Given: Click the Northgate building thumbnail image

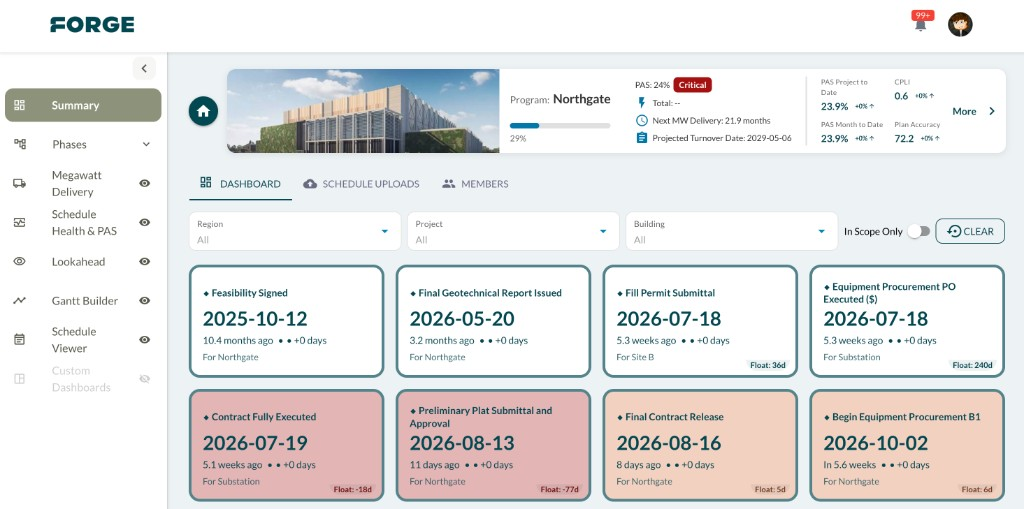Looking at the screenshot, I should 363,111.
